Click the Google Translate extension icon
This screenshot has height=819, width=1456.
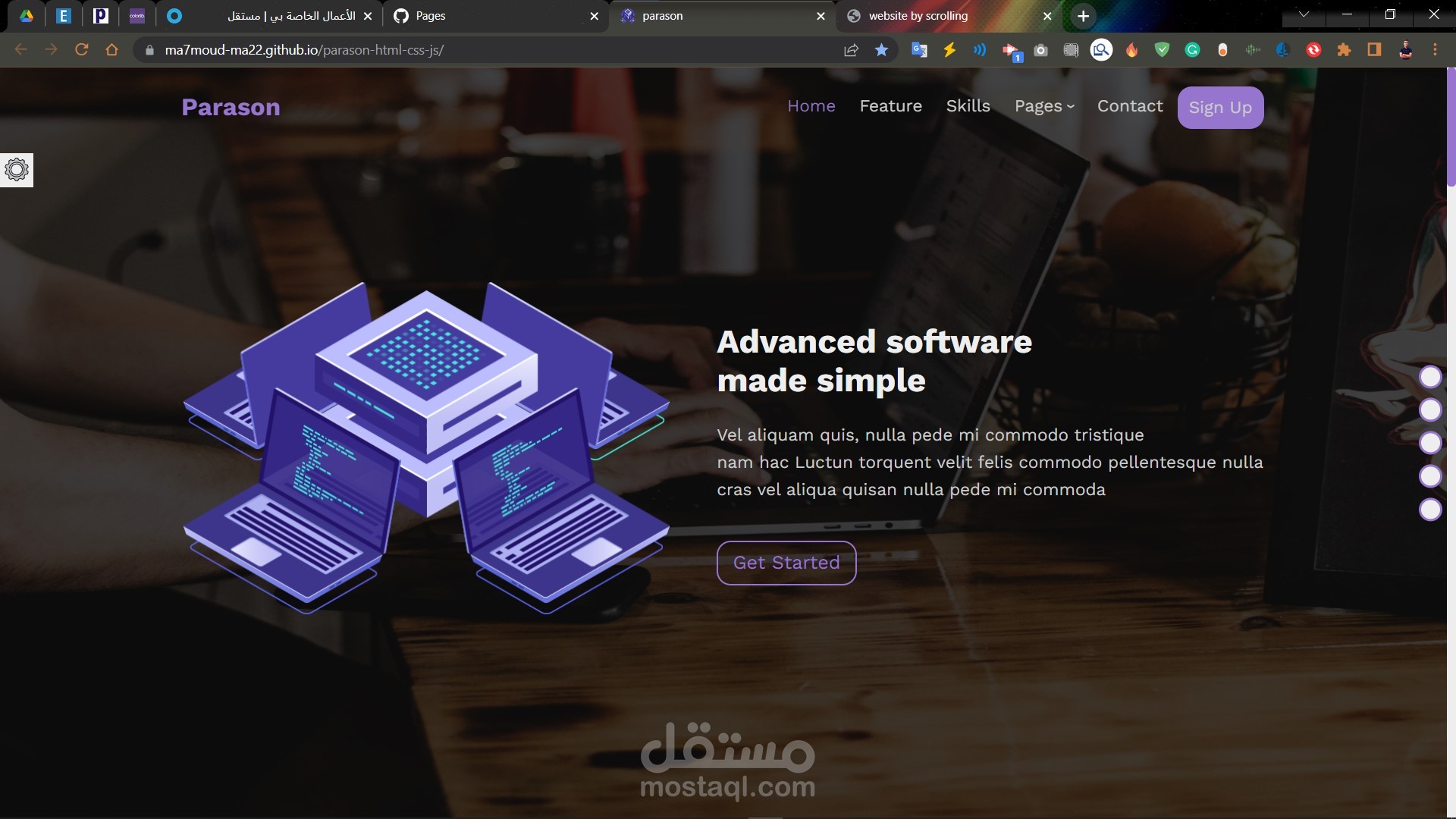(x=919, y=50)
